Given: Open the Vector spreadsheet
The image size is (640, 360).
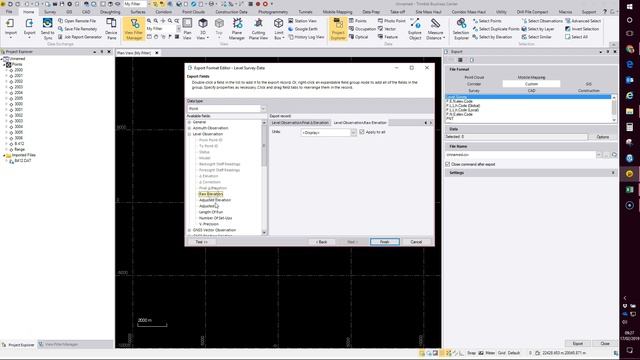Looking at the screenshot, I should click(387, 29).
